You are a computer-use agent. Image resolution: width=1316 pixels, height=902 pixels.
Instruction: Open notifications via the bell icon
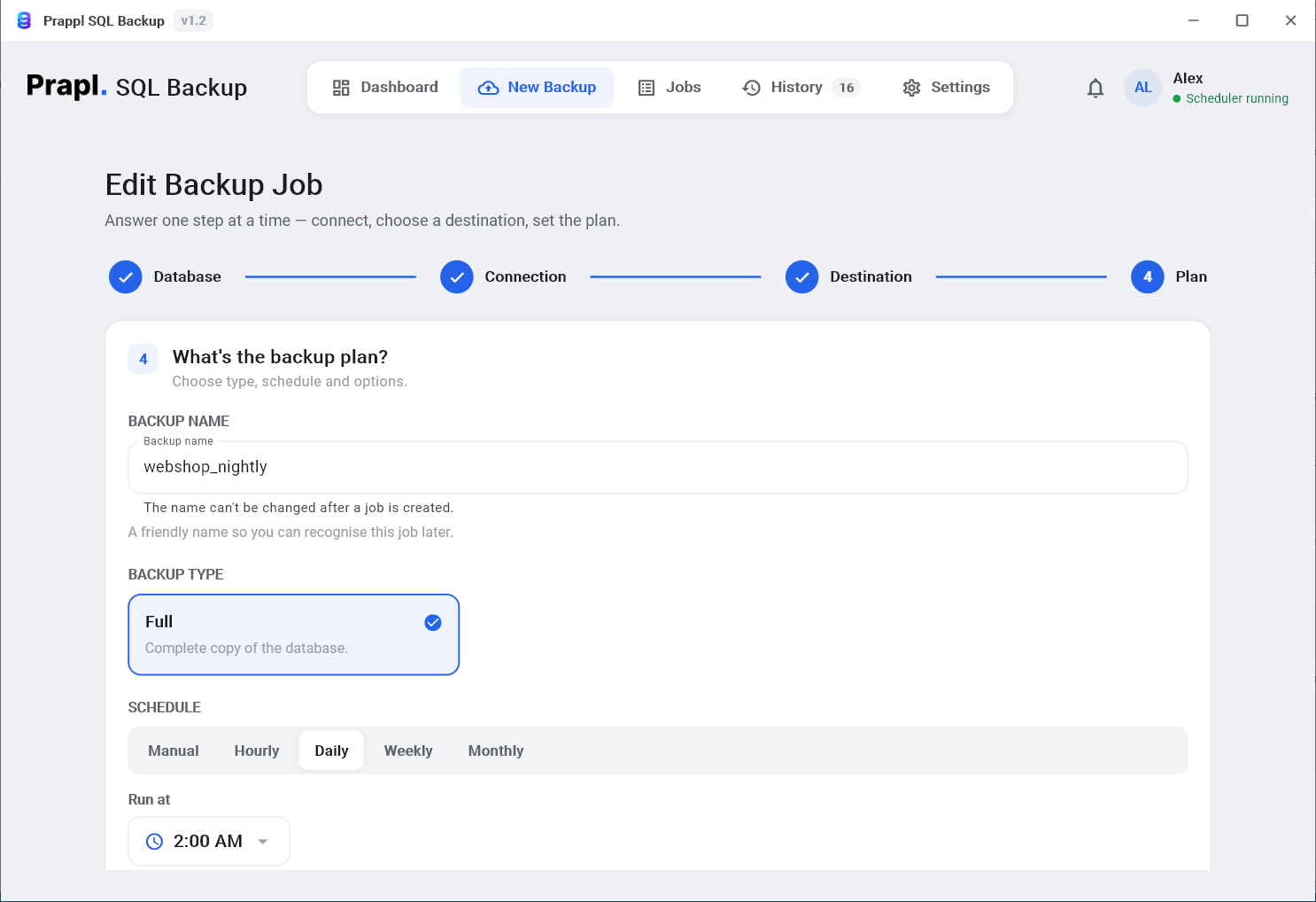click(1095, 88)
